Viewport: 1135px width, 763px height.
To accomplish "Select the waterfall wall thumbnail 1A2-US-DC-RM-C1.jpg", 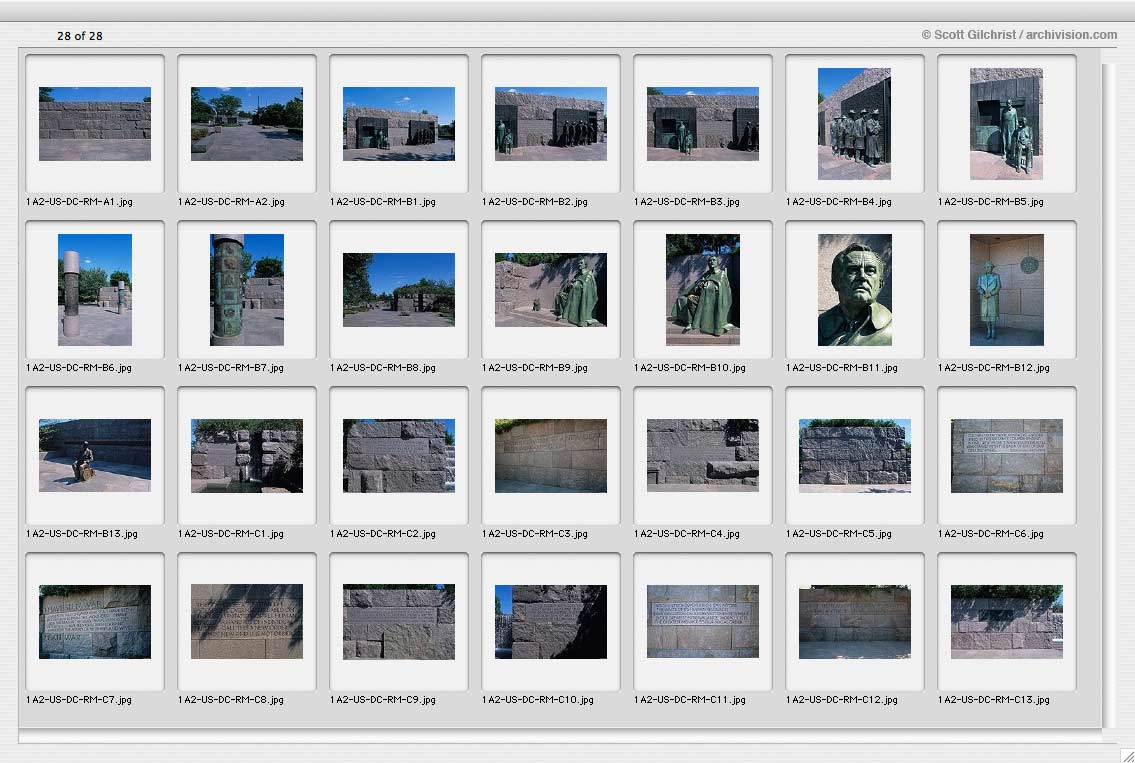I will pos(247,455).
